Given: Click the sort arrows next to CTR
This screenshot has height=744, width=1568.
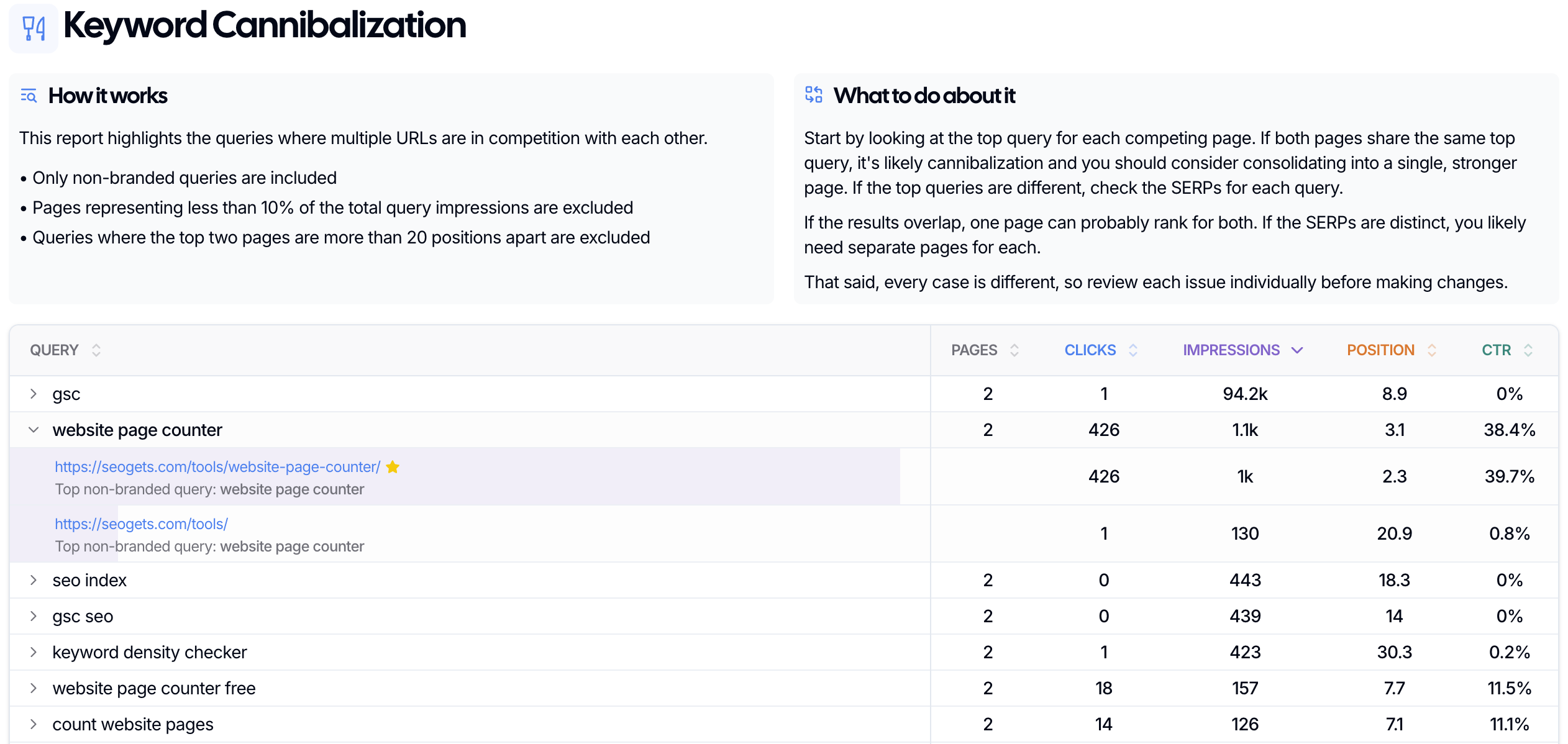Looking at the screenshot, I should [1528, 350].
